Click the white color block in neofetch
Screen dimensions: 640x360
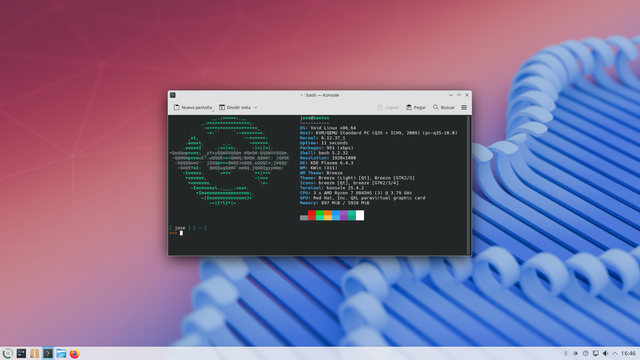[x=360, y=215]
